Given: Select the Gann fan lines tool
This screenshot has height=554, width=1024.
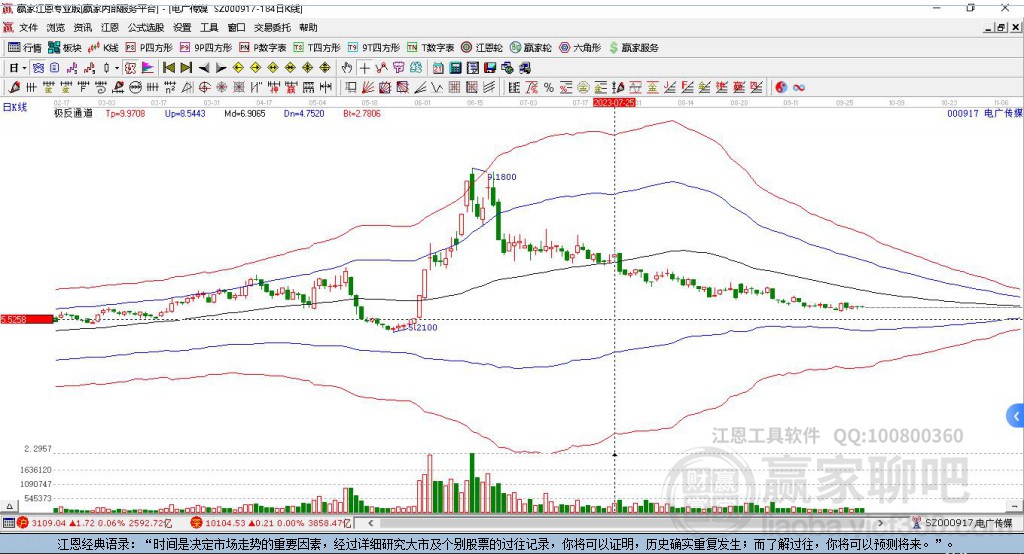Looking at the screenshot, I should pos(368,88).
